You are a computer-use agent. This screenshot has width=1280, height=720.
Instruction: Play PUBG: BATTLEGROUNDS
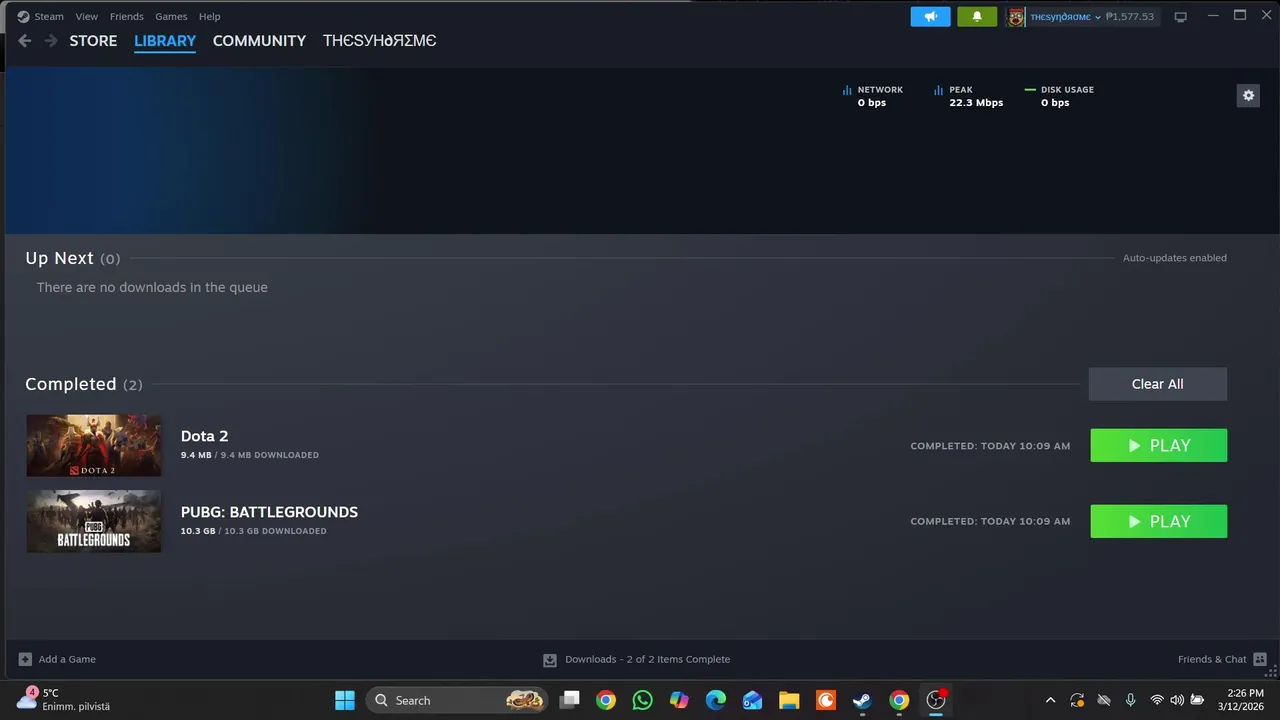[x=1158, y=521]
